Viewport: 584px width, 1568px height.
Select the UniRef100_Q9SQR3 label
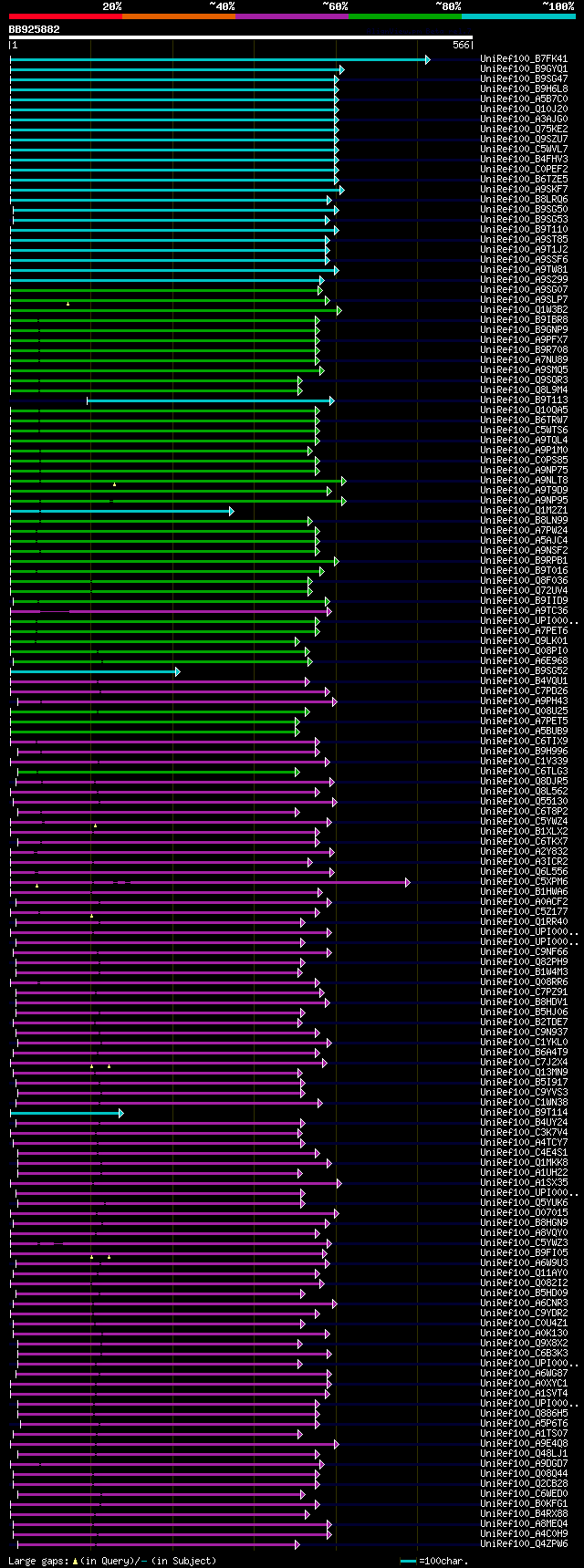524,379
